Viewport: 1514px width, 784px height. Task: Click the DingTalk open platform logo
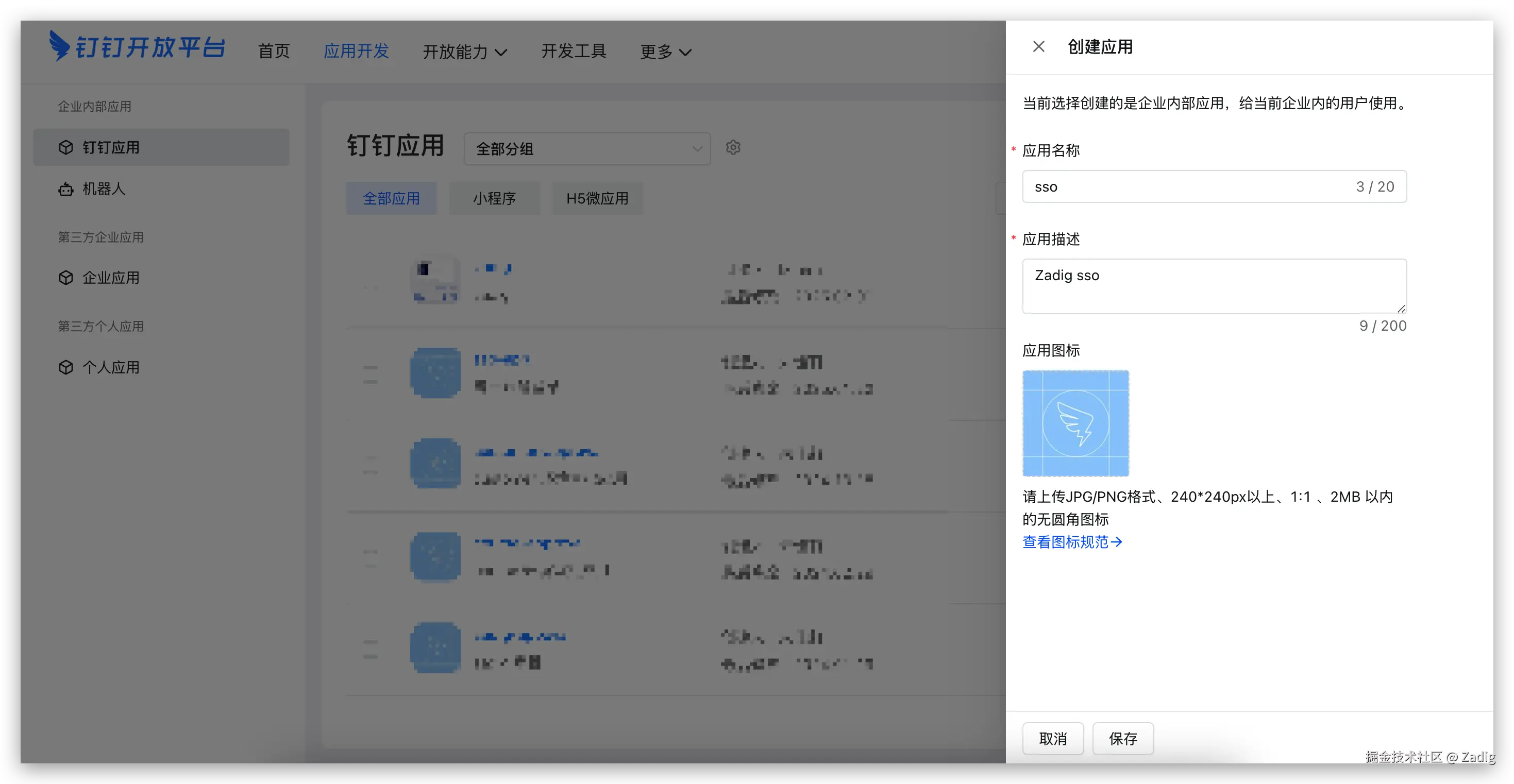[137, 46]
